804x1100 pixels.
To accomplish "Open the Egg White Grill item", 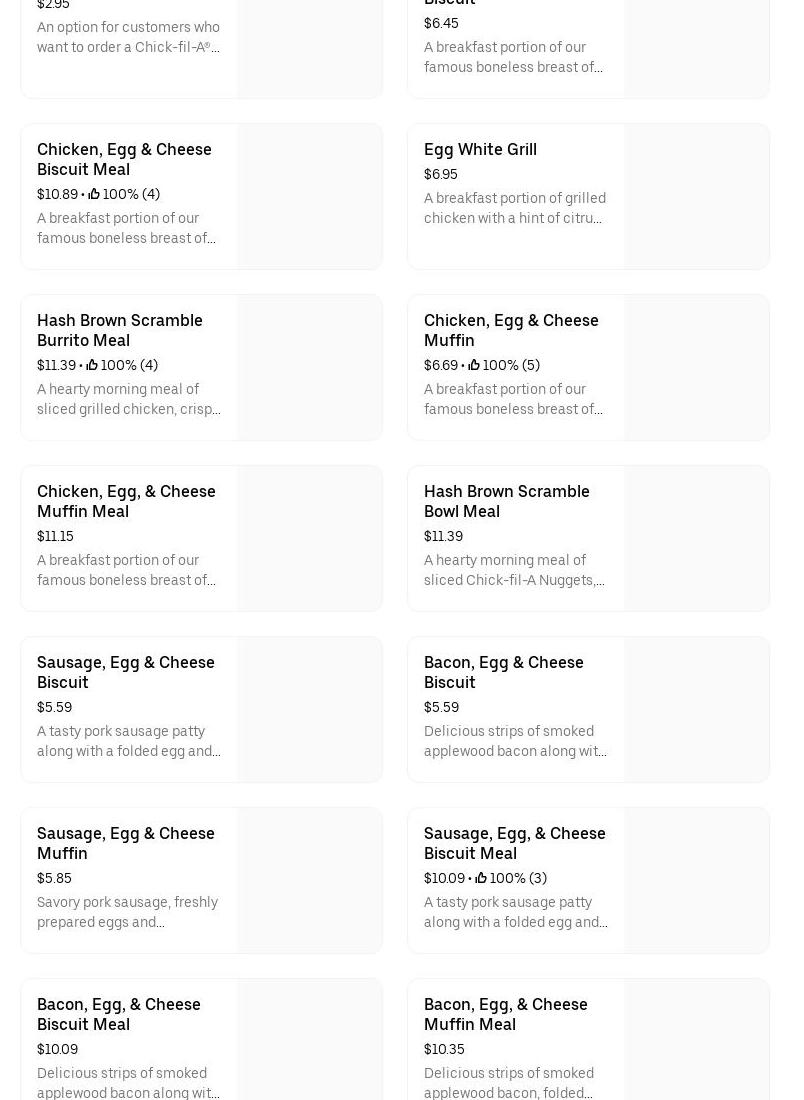I will [x=480, y=149].
